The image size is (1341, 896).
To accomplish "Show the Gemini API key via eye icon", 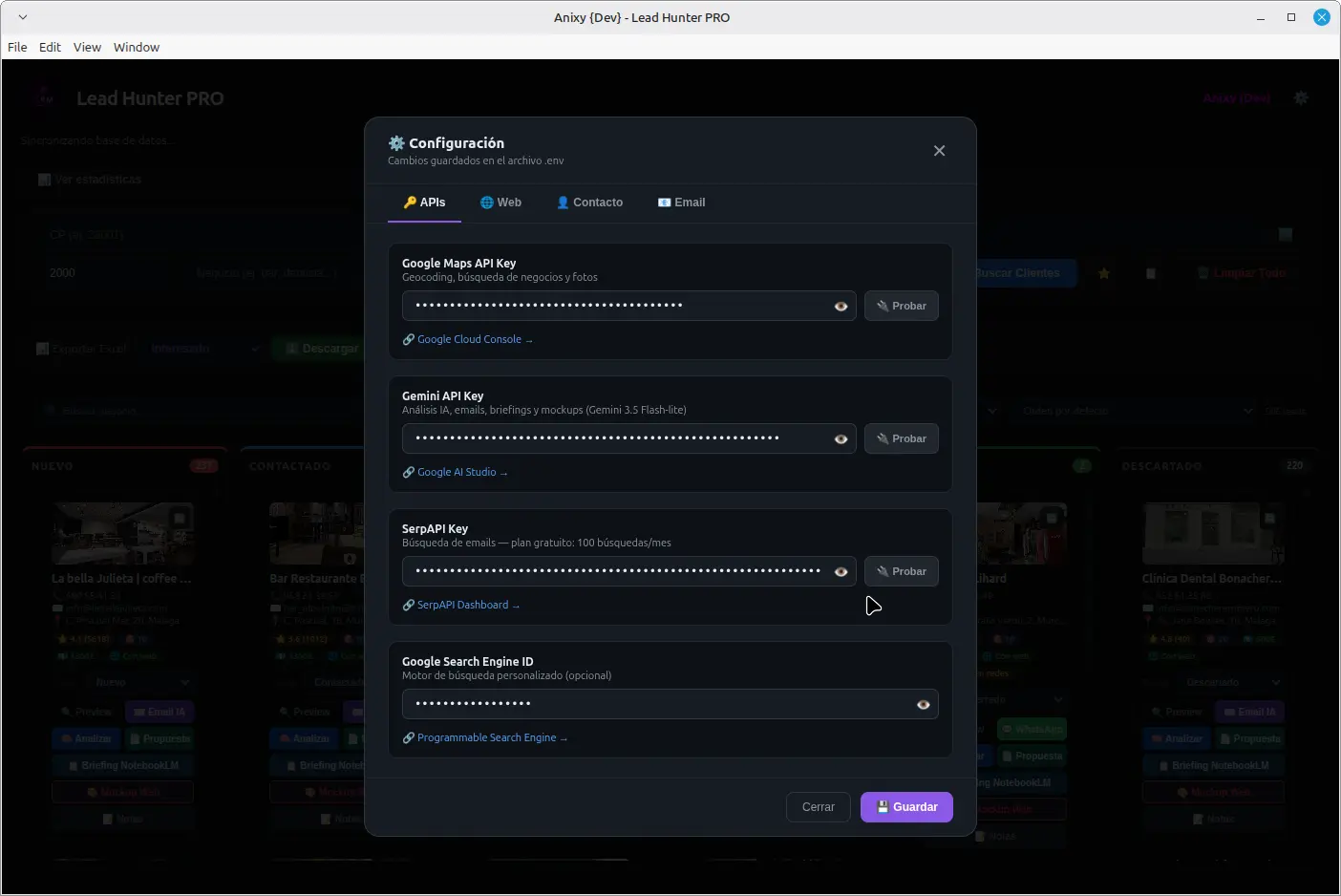I will (841, 439).
